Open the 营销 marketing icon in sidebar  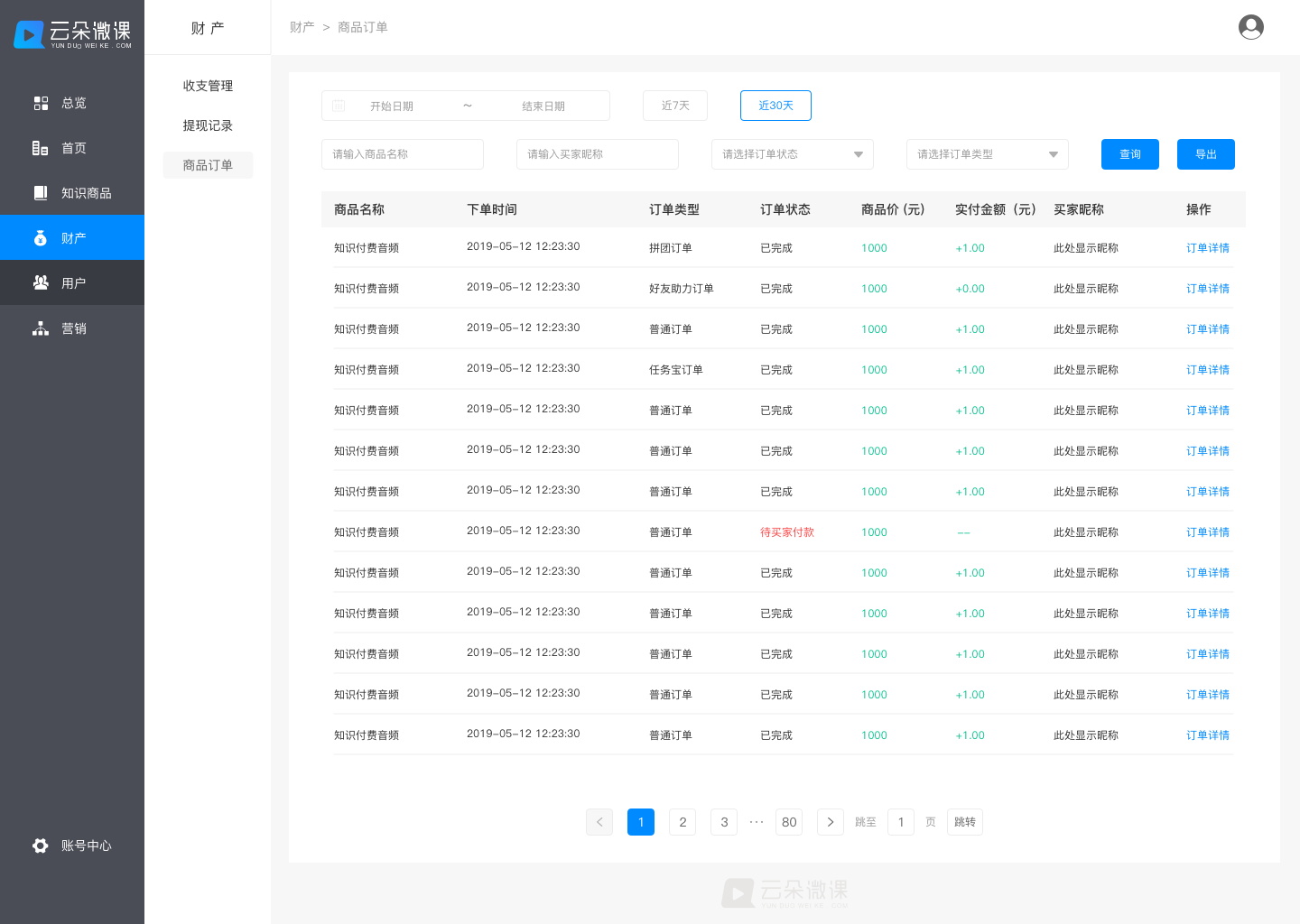pos(41,328)
